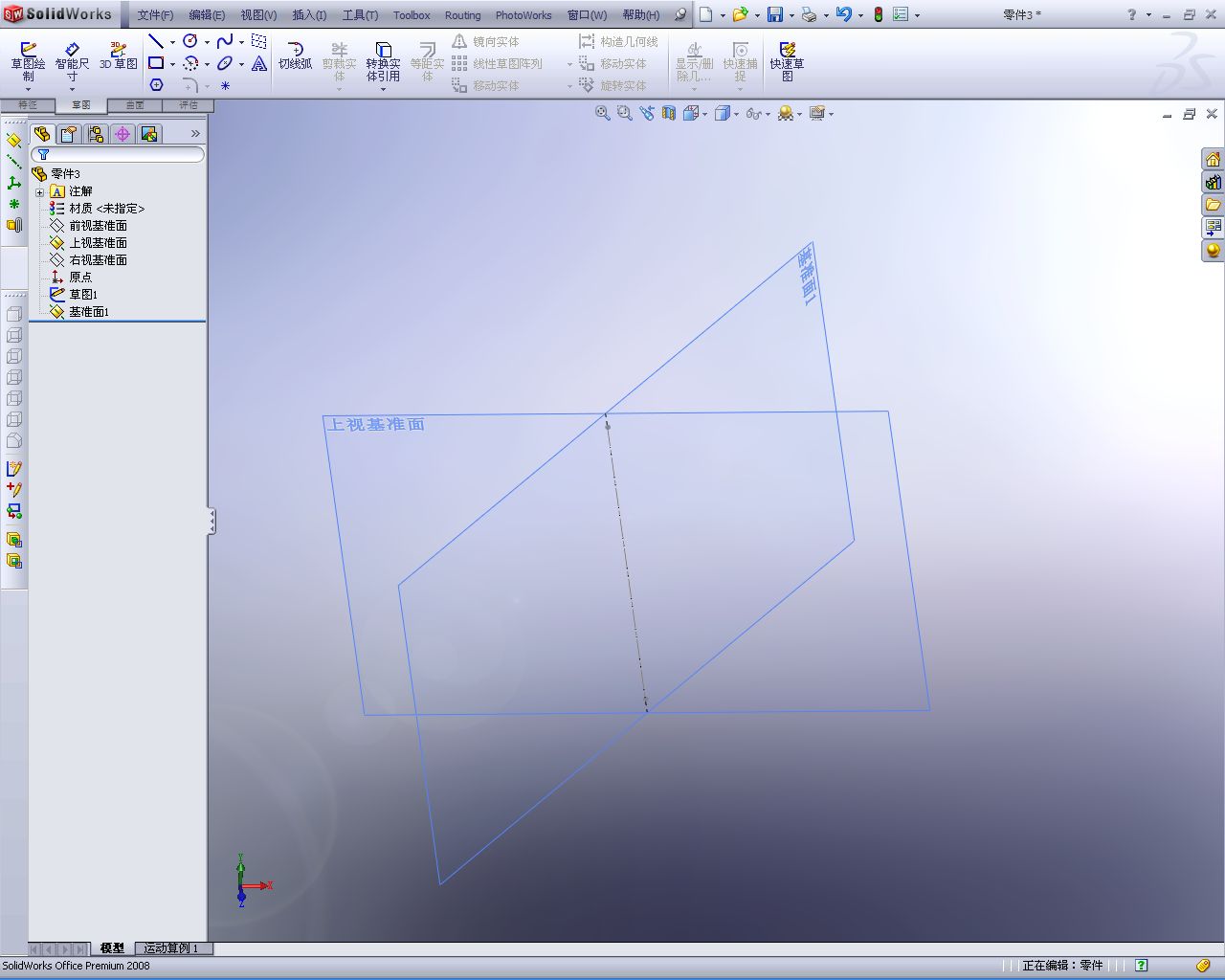Collapse the FeatureManager panel splitter handle
The width and height of the screenshot is (1225, 980).
212,522
